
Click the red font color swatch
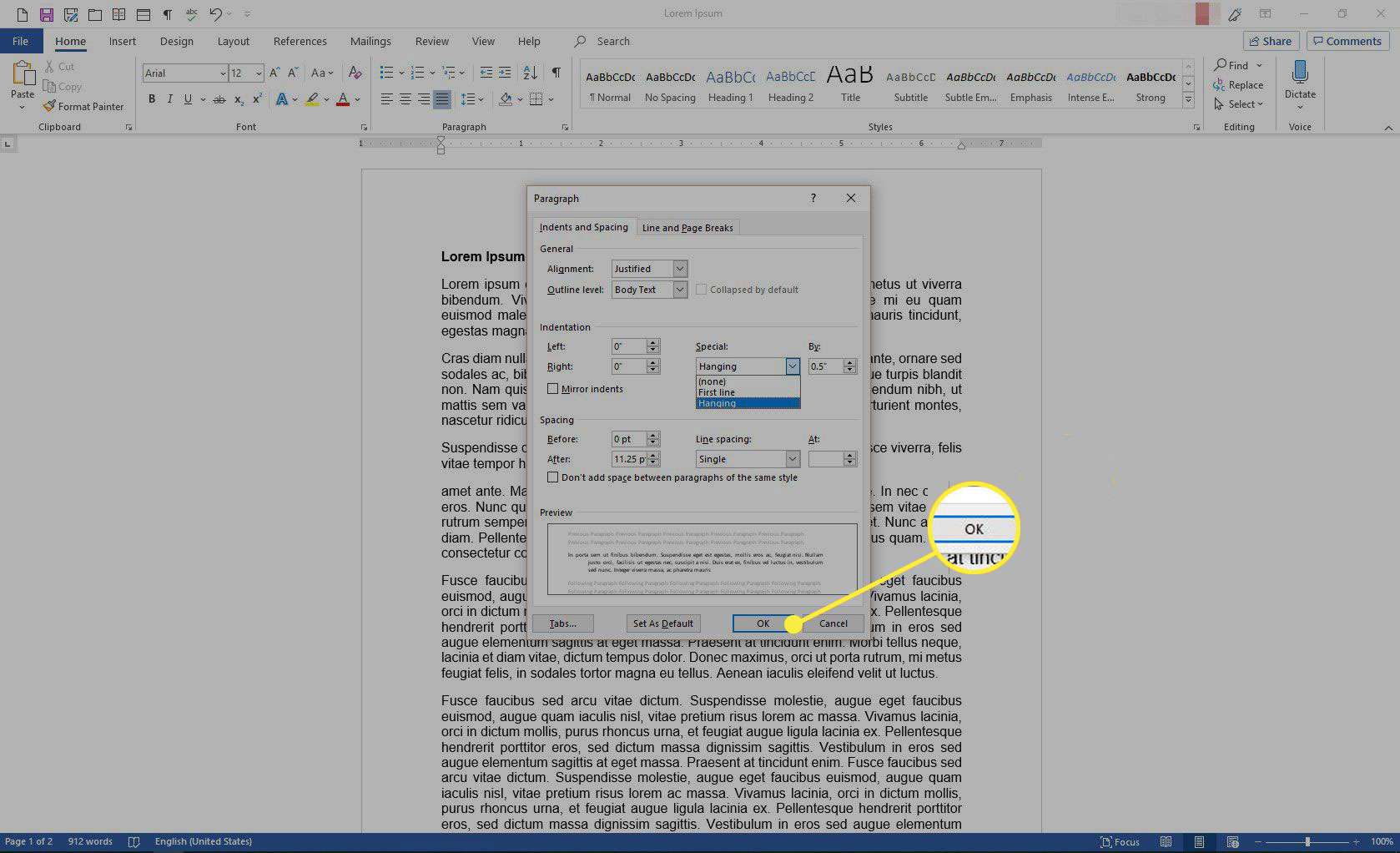[x=343, y=99]
